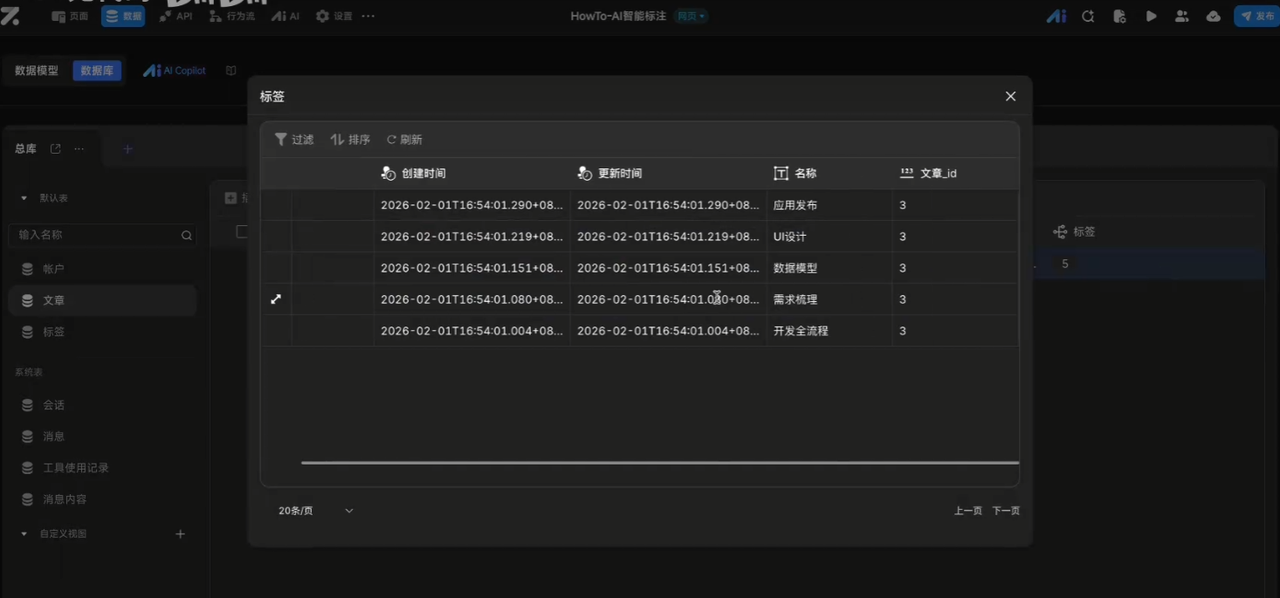Click the blue 发布 publish button

[x=1257, y=16]
